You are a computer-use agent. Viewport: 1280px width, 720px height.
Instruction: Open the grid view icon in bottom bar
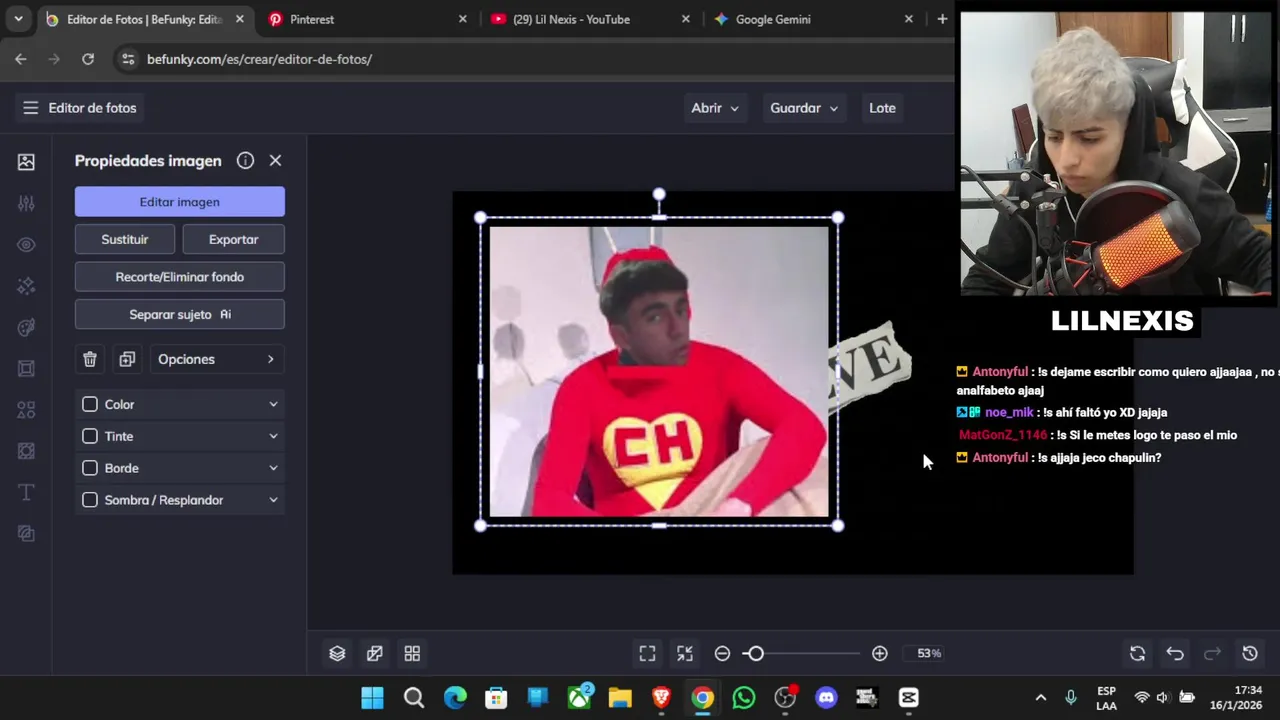pyautogui.click(x=412, y=653)
